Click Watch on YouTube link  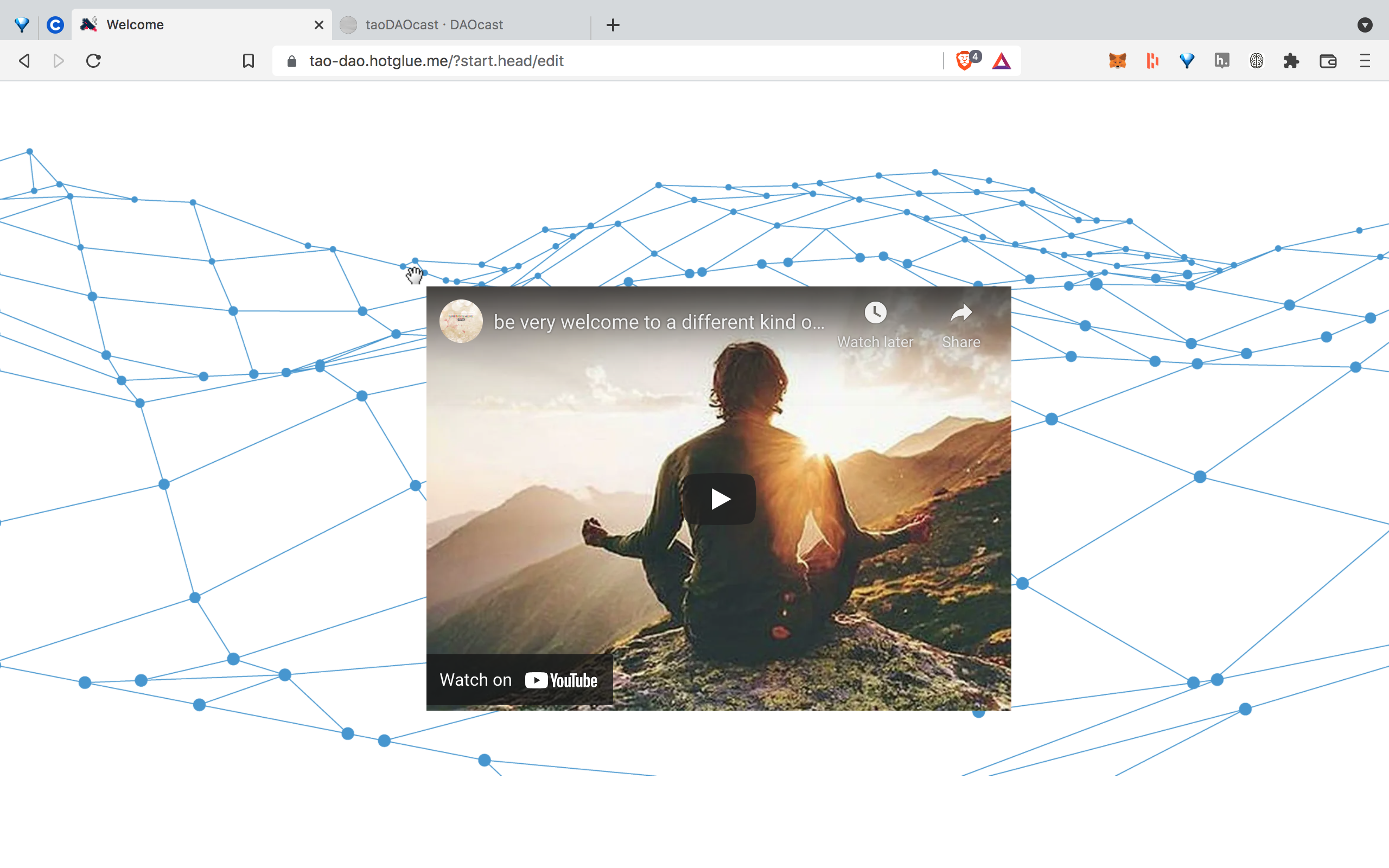[519, 680]
